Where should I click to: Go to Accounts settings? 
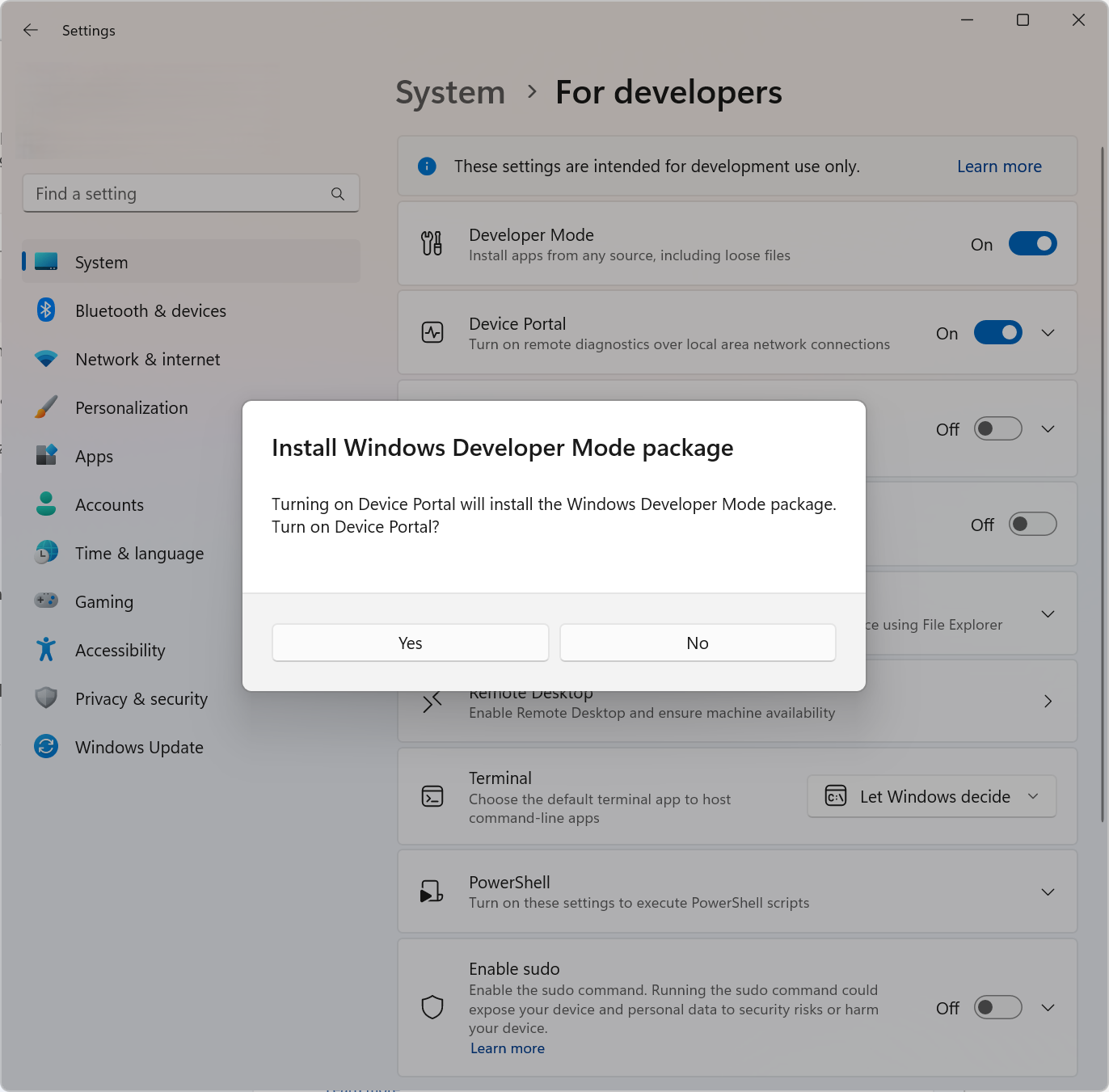(110, 504)
